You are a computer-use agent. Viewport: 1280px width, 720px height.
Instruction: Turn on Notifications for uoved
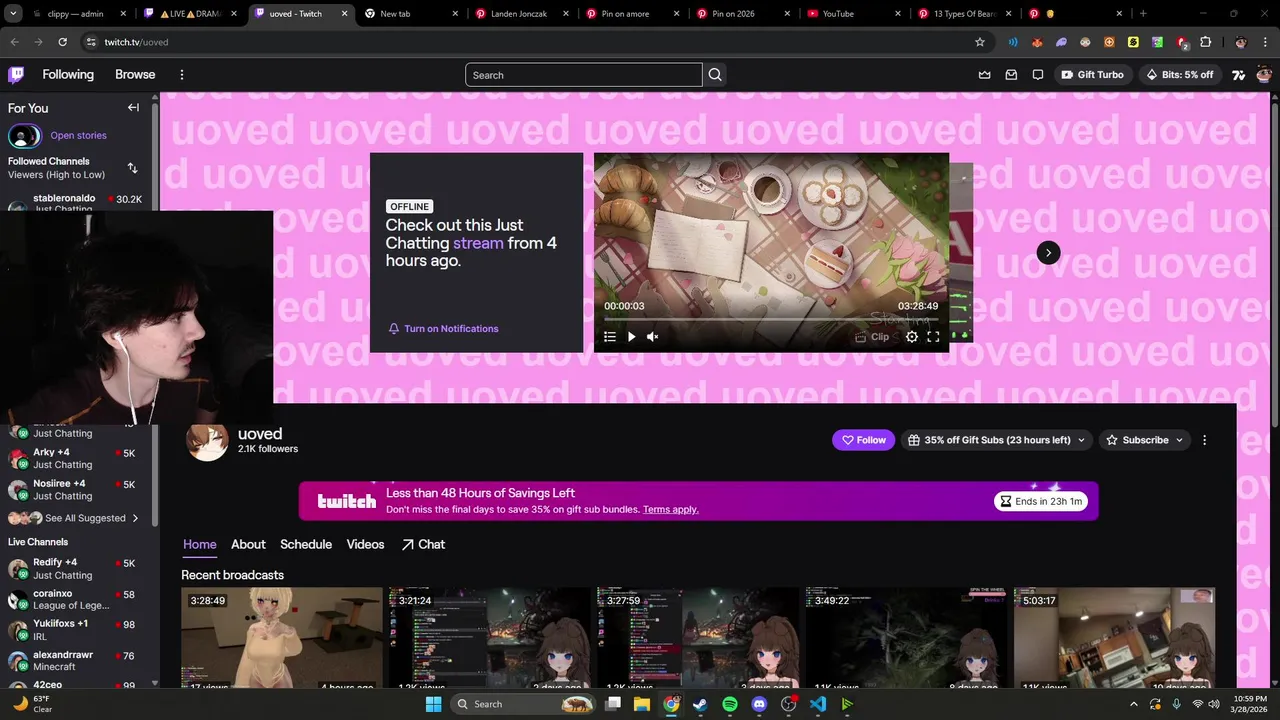pos(443,329)
